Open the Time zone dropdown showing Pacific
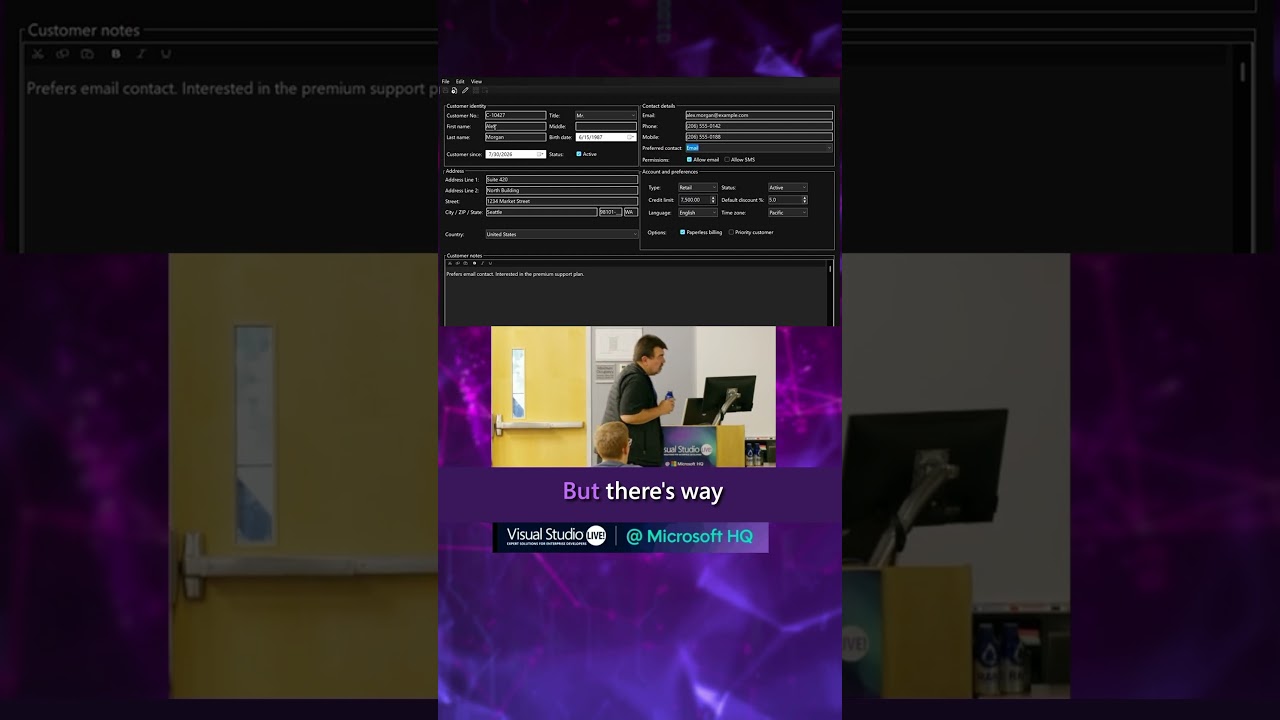This screenshot has width=1280, height=720. point(787,212)
